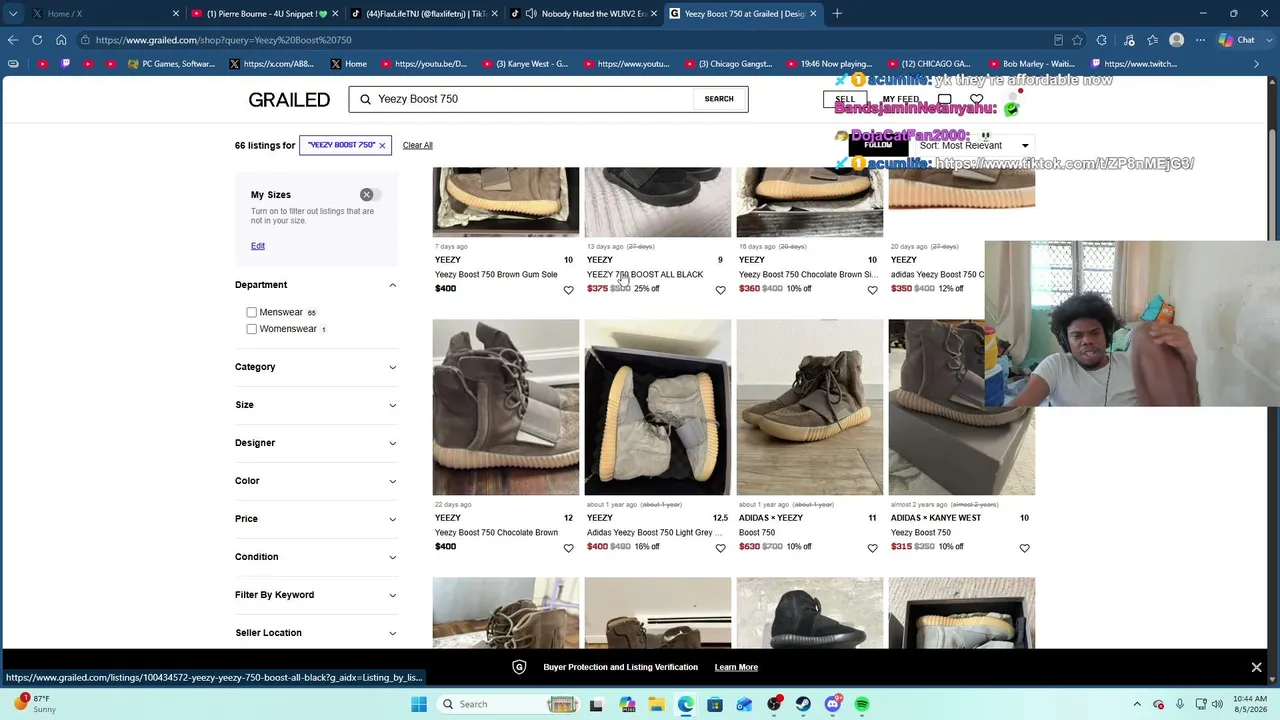This screenshot has height=720, width=1280.
Task: Open the browser home page
Action: [x=61, y=40]
